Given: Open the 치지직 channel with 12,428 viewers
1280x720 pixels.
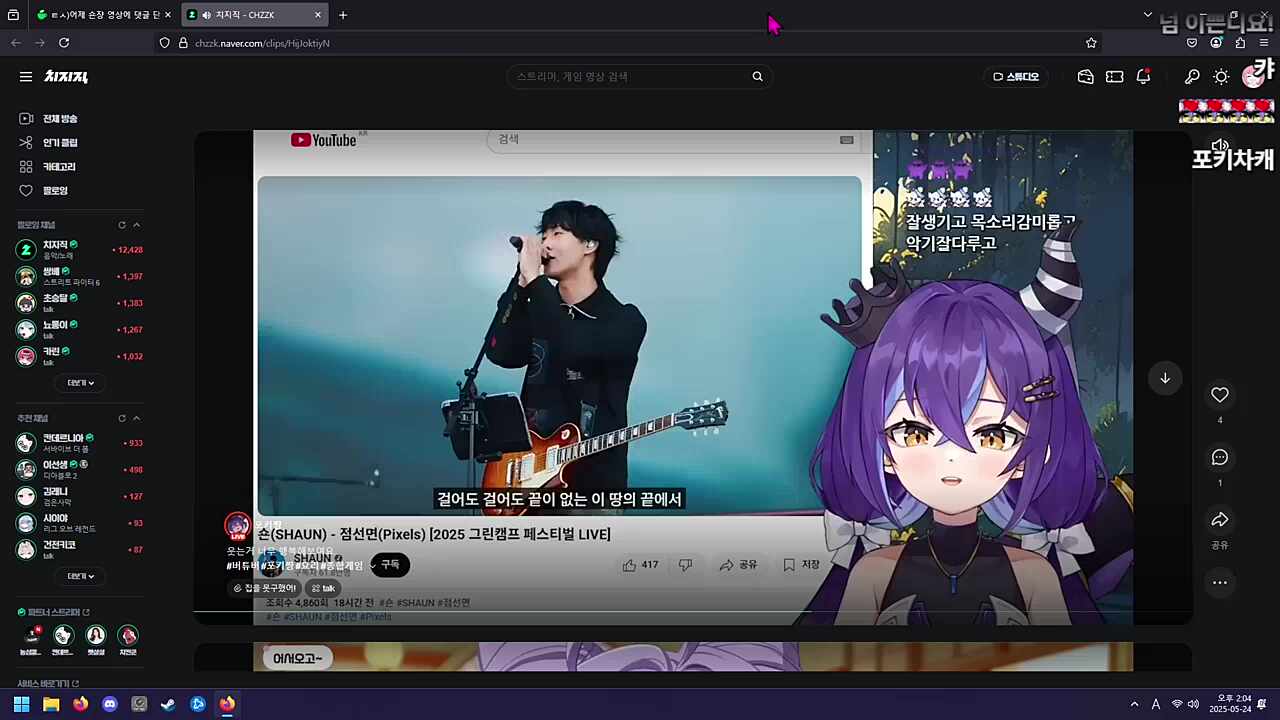Looking at the screenshot, I should [80, 250].
